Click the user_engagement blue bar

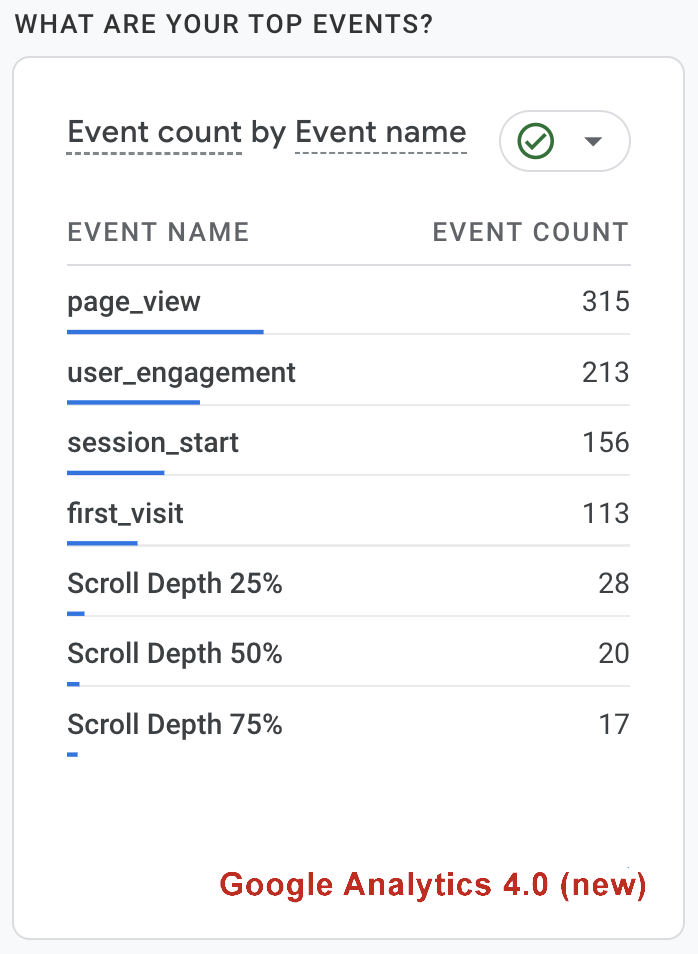pos(133,402)
